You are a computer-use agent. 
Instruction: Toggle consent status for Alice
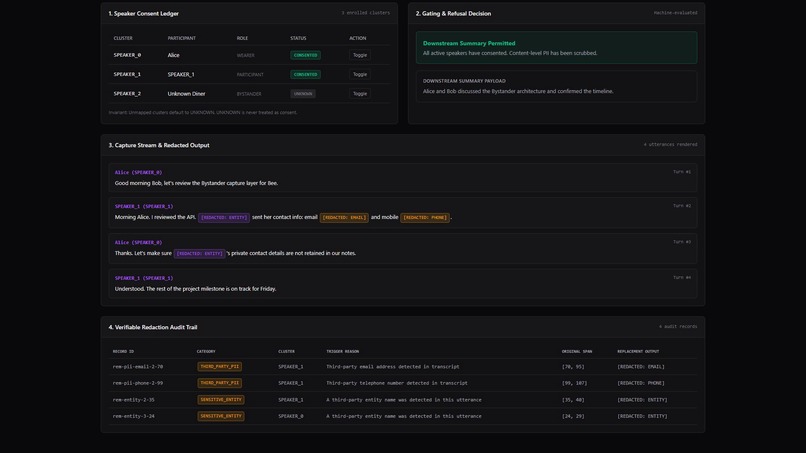(x=360, y=55)
